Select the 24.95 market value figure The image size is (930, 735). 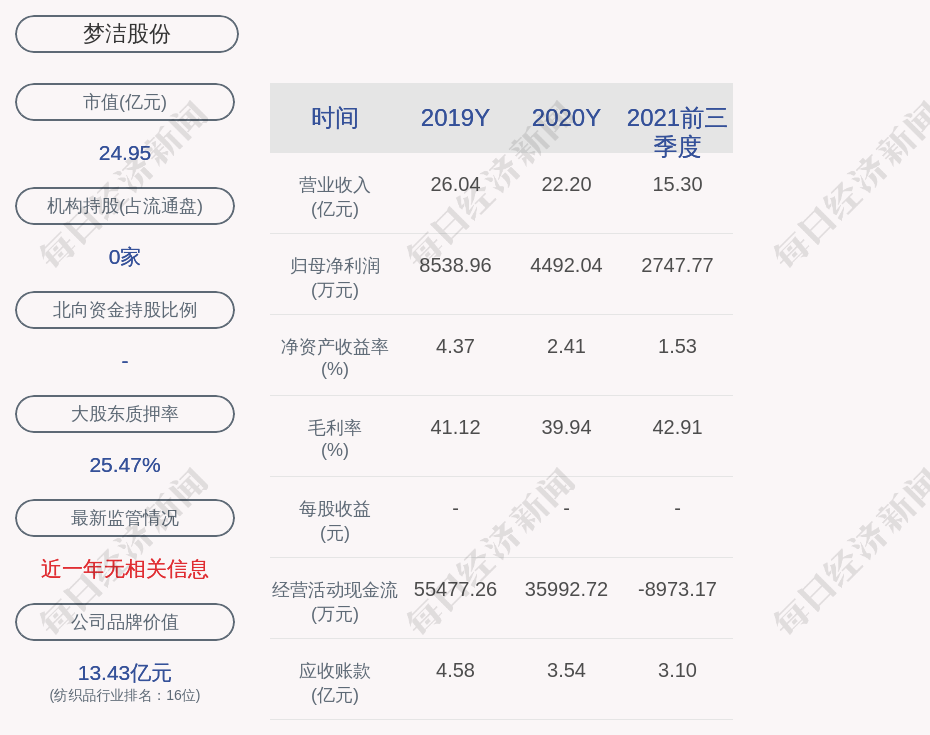click(x=125, y=153)
